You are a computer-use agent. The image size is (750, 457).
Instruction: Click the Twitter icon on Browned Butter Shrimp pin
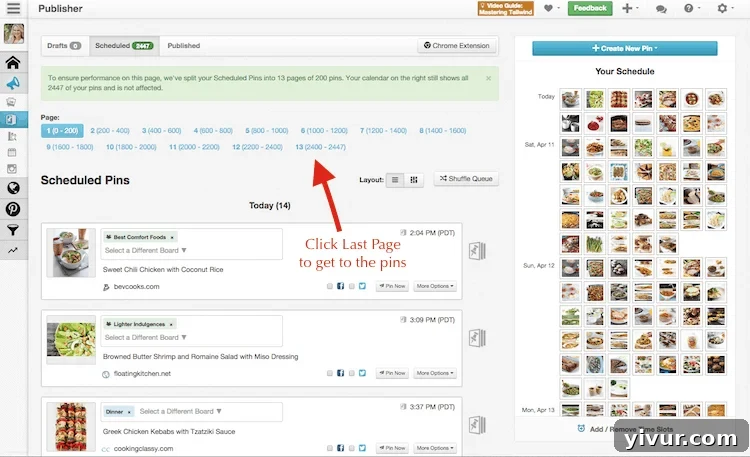(x=363, y=373)
